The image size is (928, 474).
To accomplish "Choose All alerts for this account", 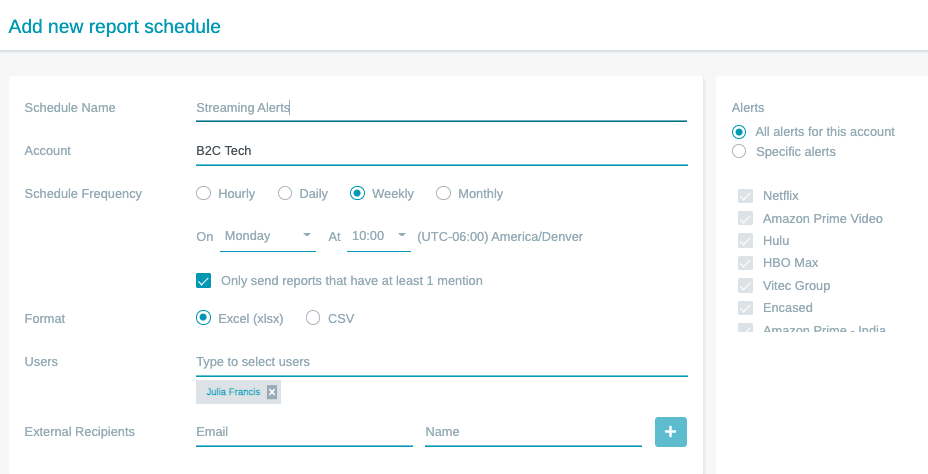I will [x=739, y=132].
